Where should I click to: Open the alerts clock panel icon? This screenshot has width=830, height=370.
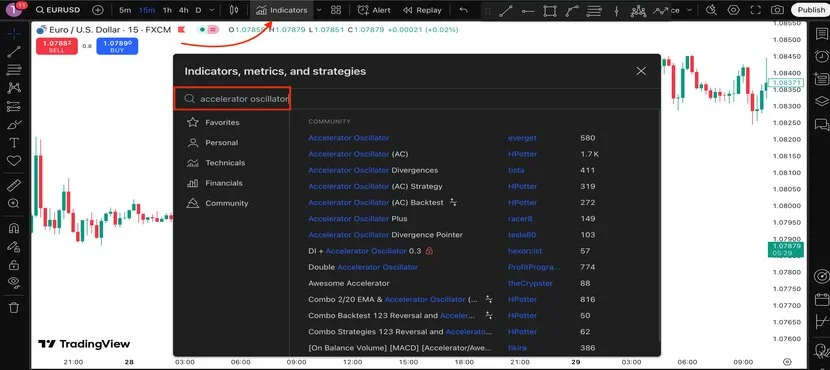coord(821,56)
